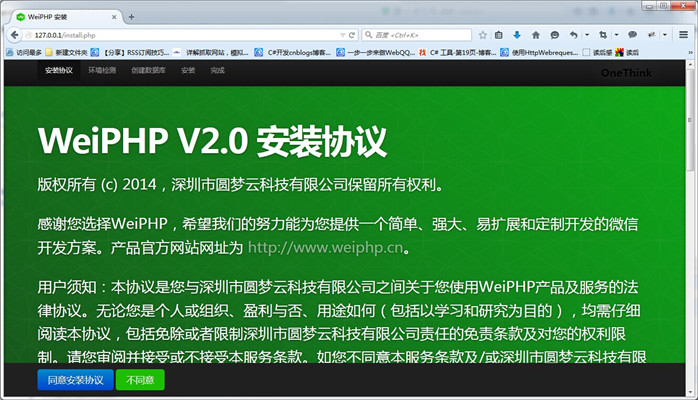Go back with the browser back arrow

14,35
